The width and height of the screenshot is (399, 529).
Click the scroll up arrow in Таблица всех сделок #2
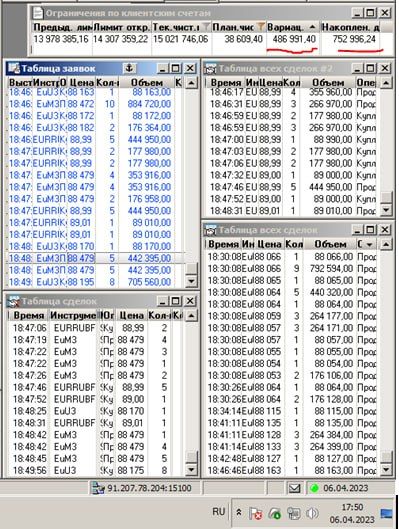(386, 83)
